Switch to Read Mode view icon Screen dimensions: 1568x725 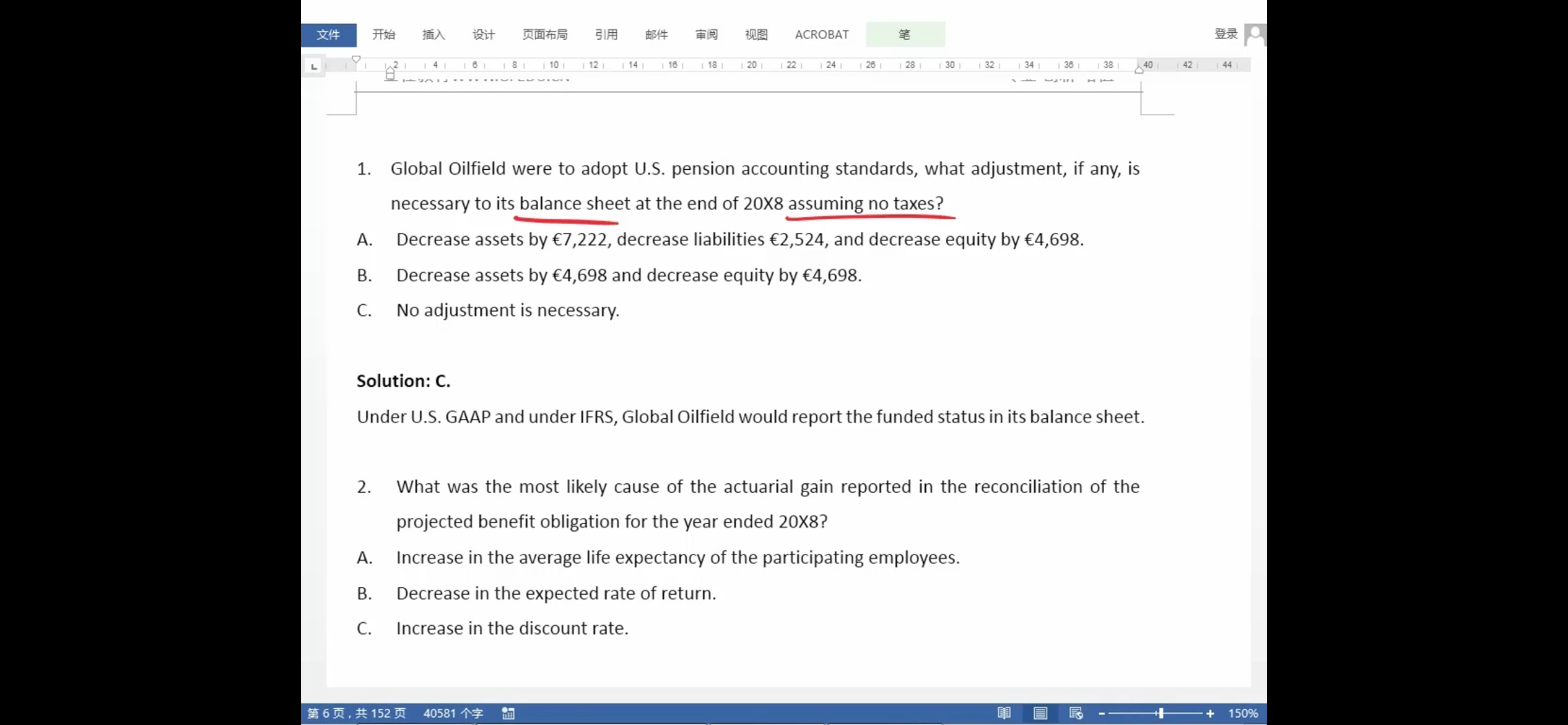click(1004, 713)
